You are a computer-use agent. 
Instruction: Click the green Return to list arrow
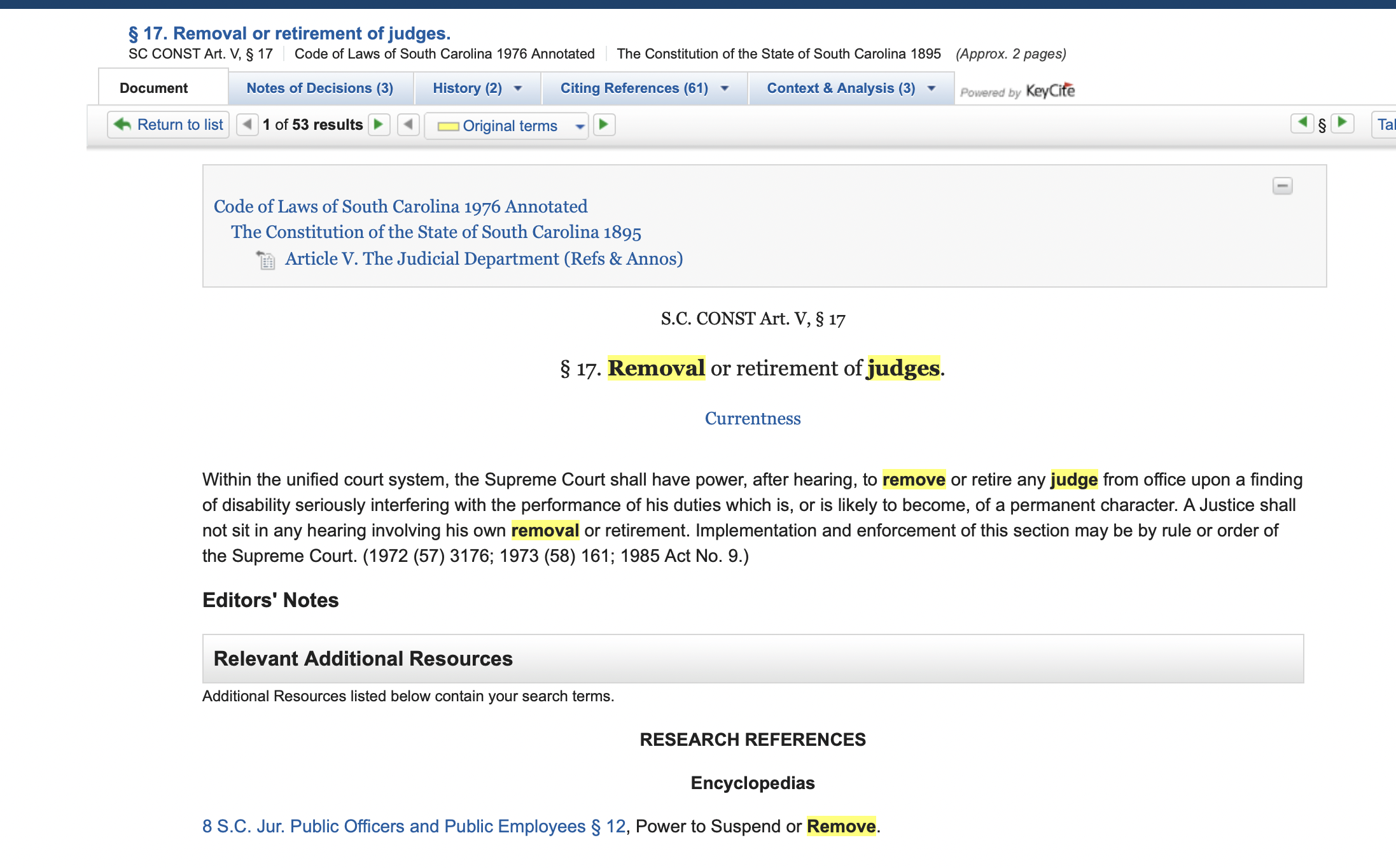click(x=122, y=124)
